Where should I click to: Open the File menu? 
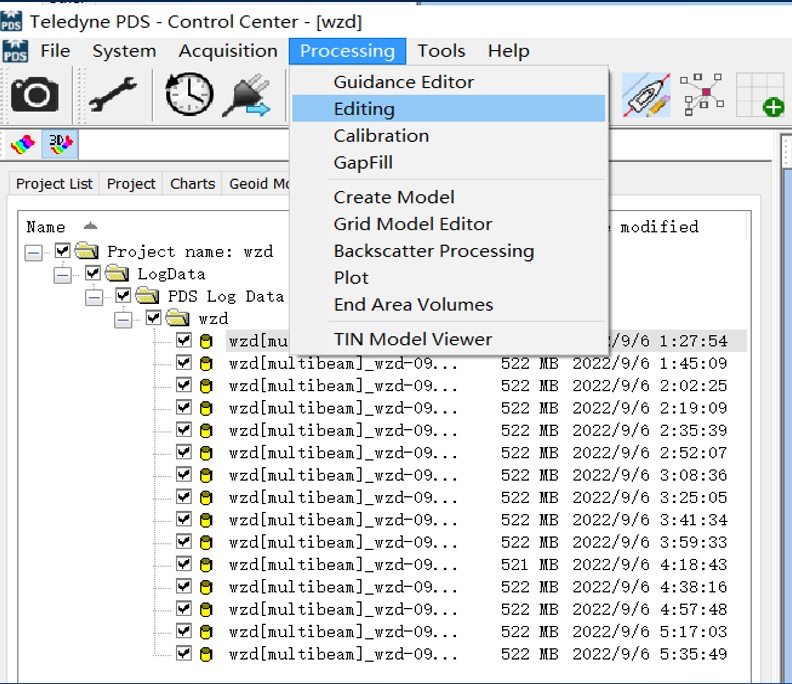[x=56, y=51]
